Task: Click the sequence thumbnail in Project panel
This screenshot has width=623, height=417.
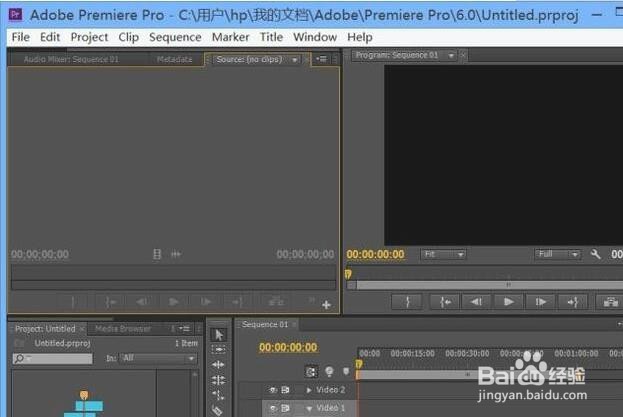Action: (83, 404)
